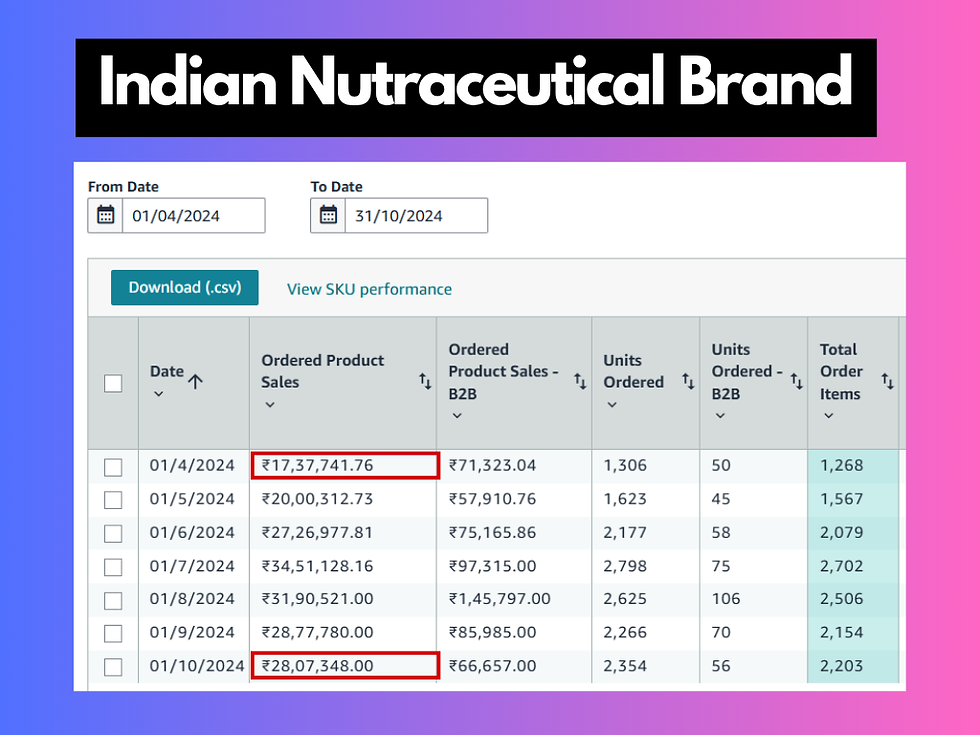Tick the select-all header checkbox
Viewport: 980px width, 735px height.
[113, 383]
